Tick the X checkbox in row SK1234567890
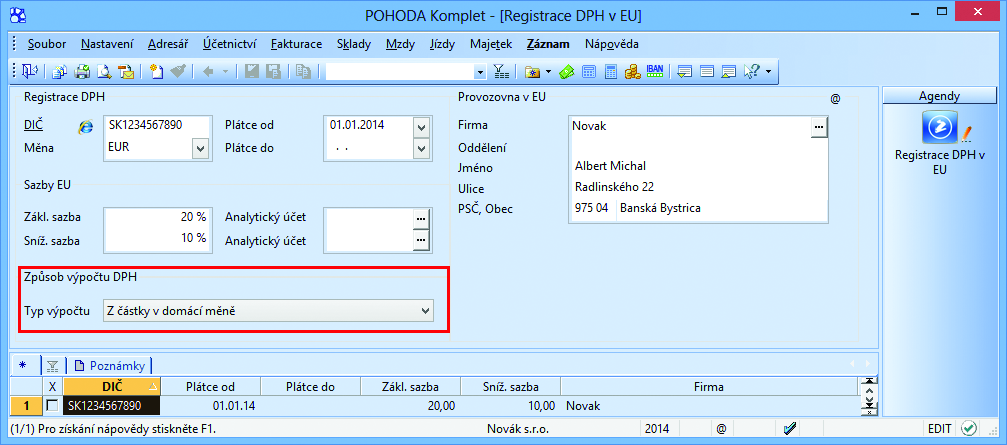1007x445 pixels. 53,405
